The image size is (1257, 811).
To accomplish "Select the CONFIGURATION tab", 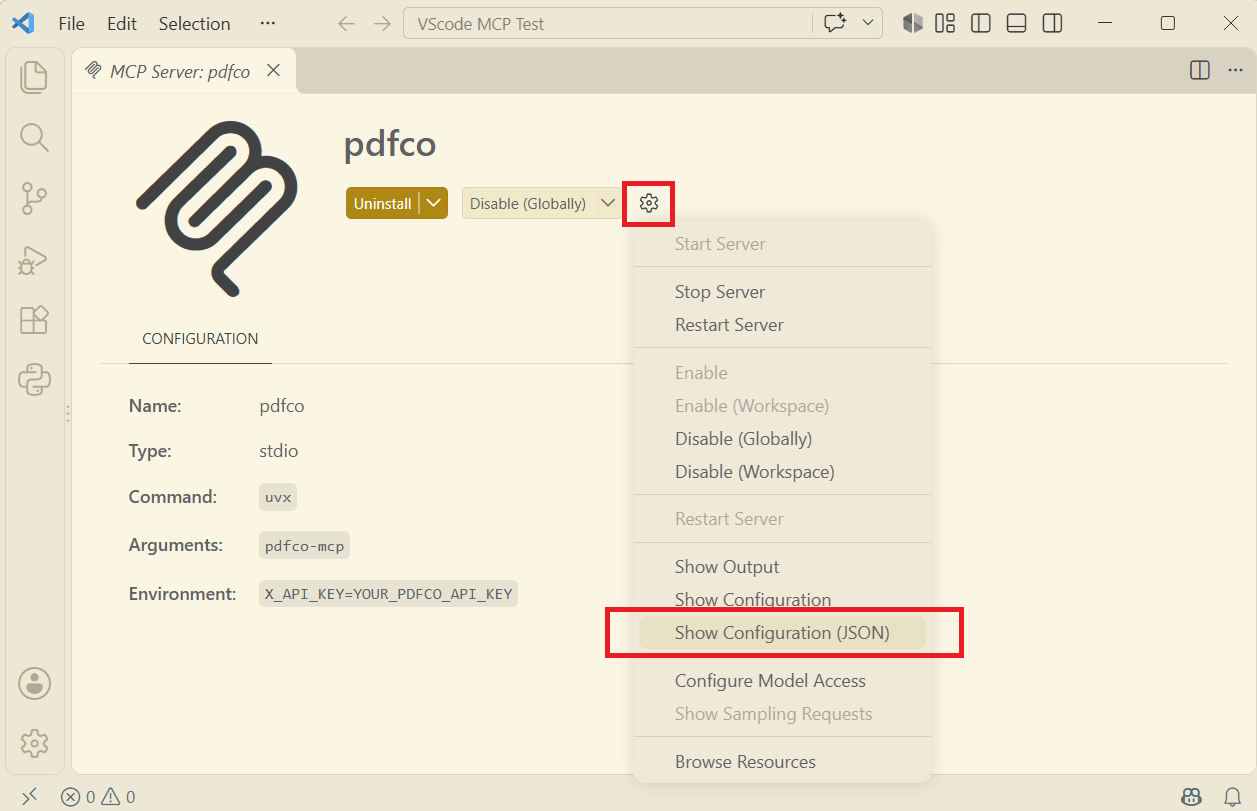I will point(200,338).
